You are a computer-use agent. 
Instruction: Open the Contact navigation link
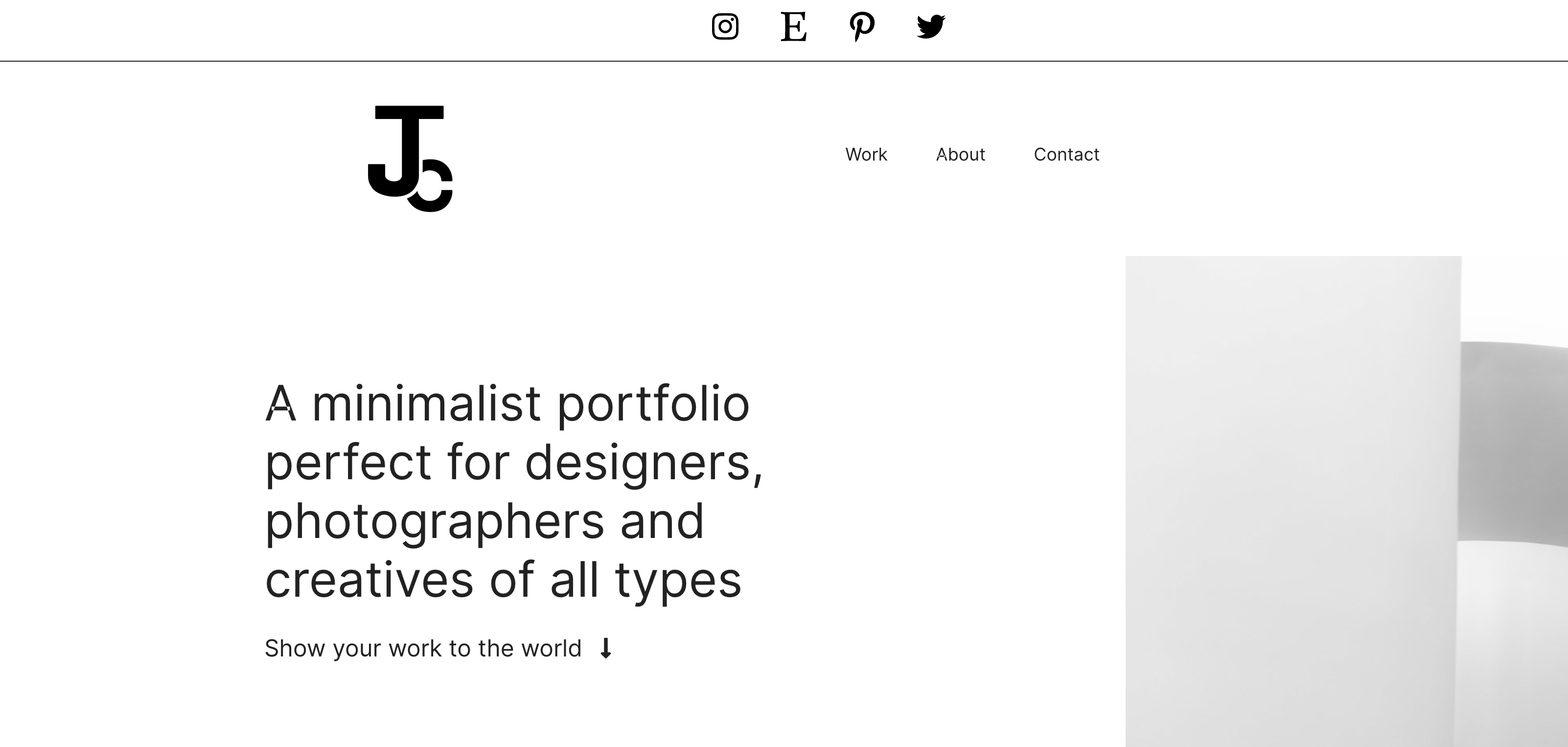(x=1066, y=155)
